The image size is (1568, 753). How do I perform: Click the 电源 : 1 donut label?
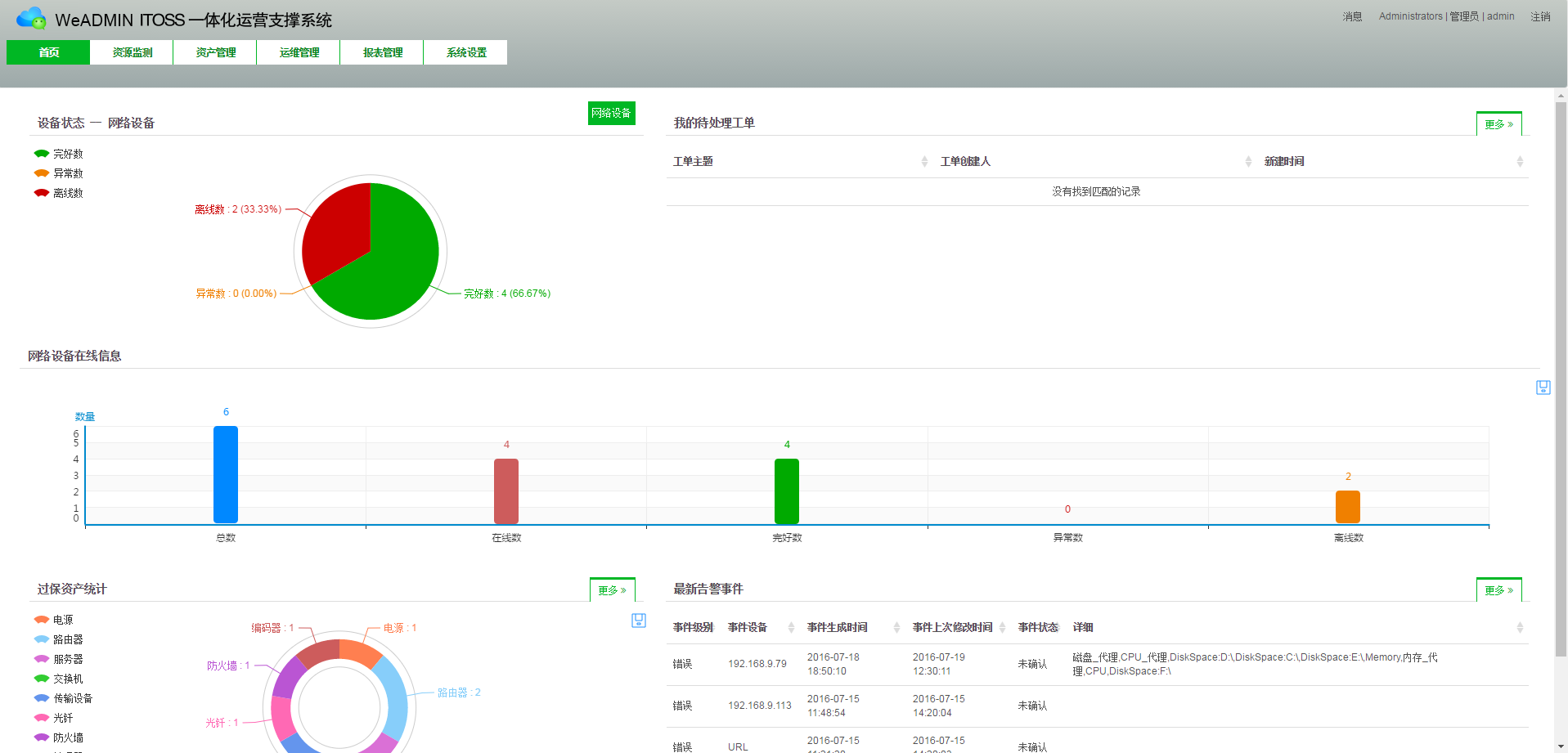(x=400, y=628)
